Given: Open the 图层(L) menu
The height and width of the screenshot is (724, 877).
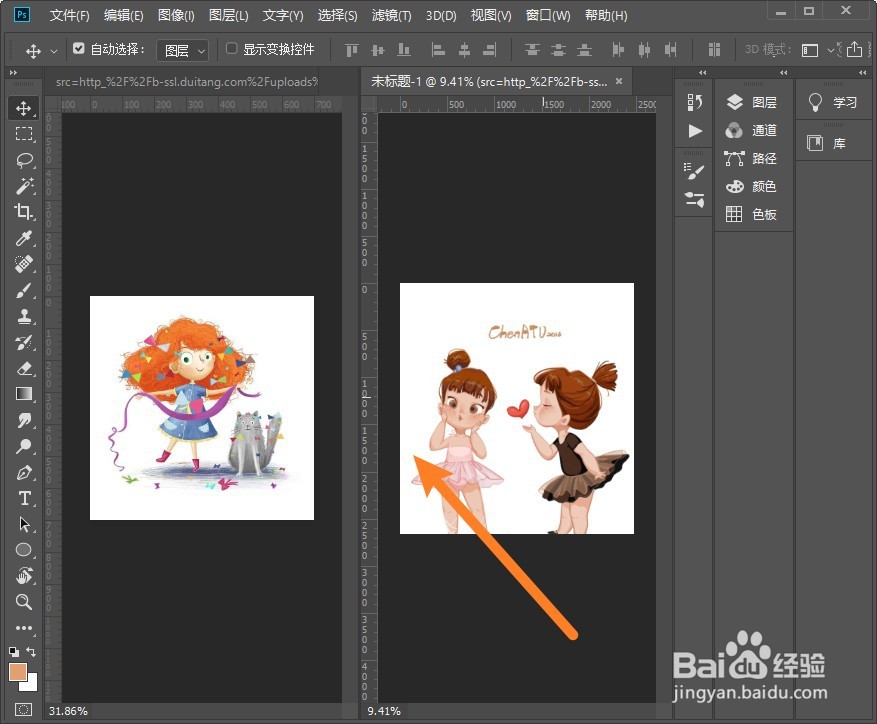Looking at the screenshot, I should tap(229, 16).
